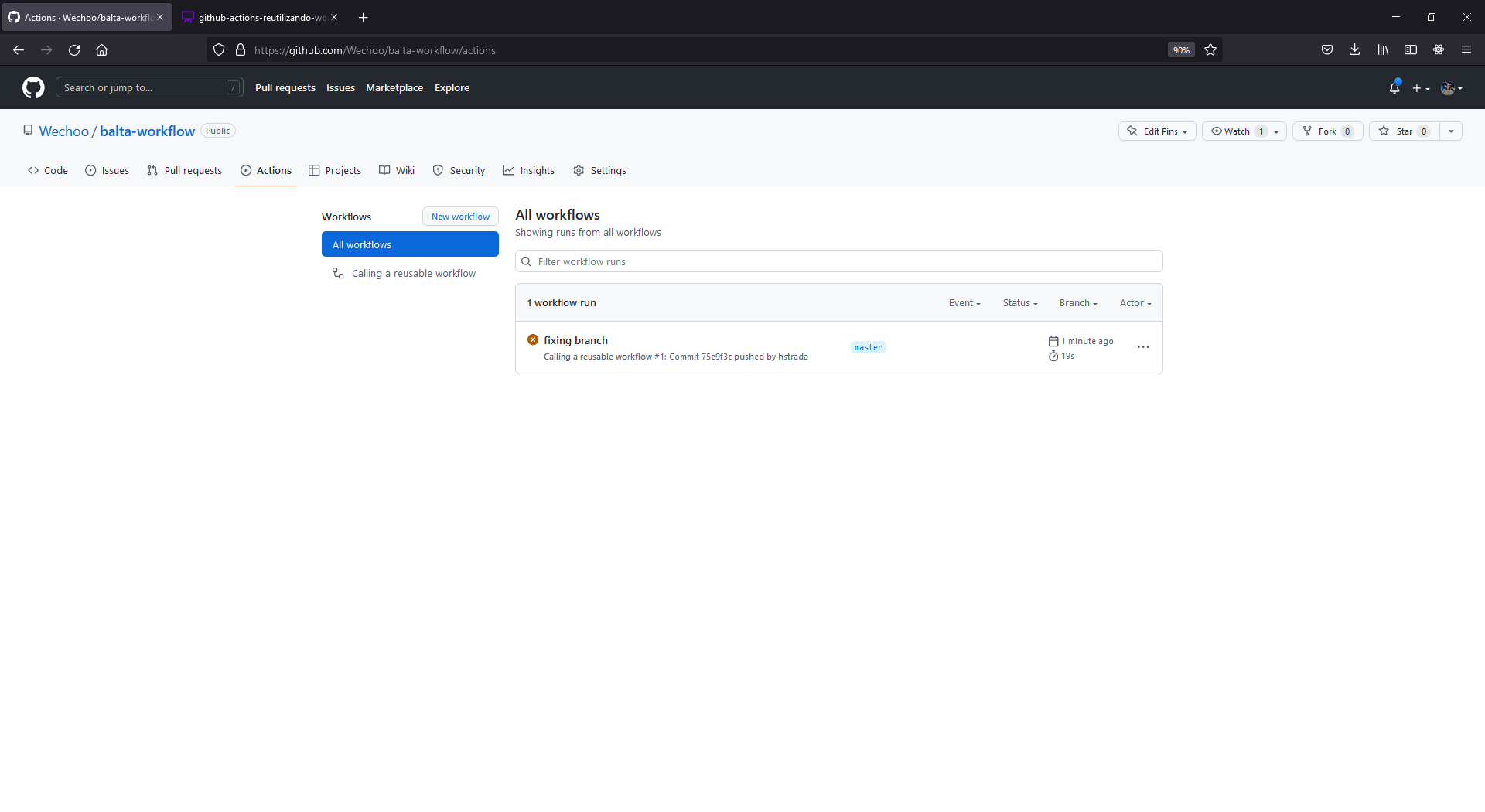Close the github-actions-reutilizando tab

pyautogui.click(x=334, y=17)
